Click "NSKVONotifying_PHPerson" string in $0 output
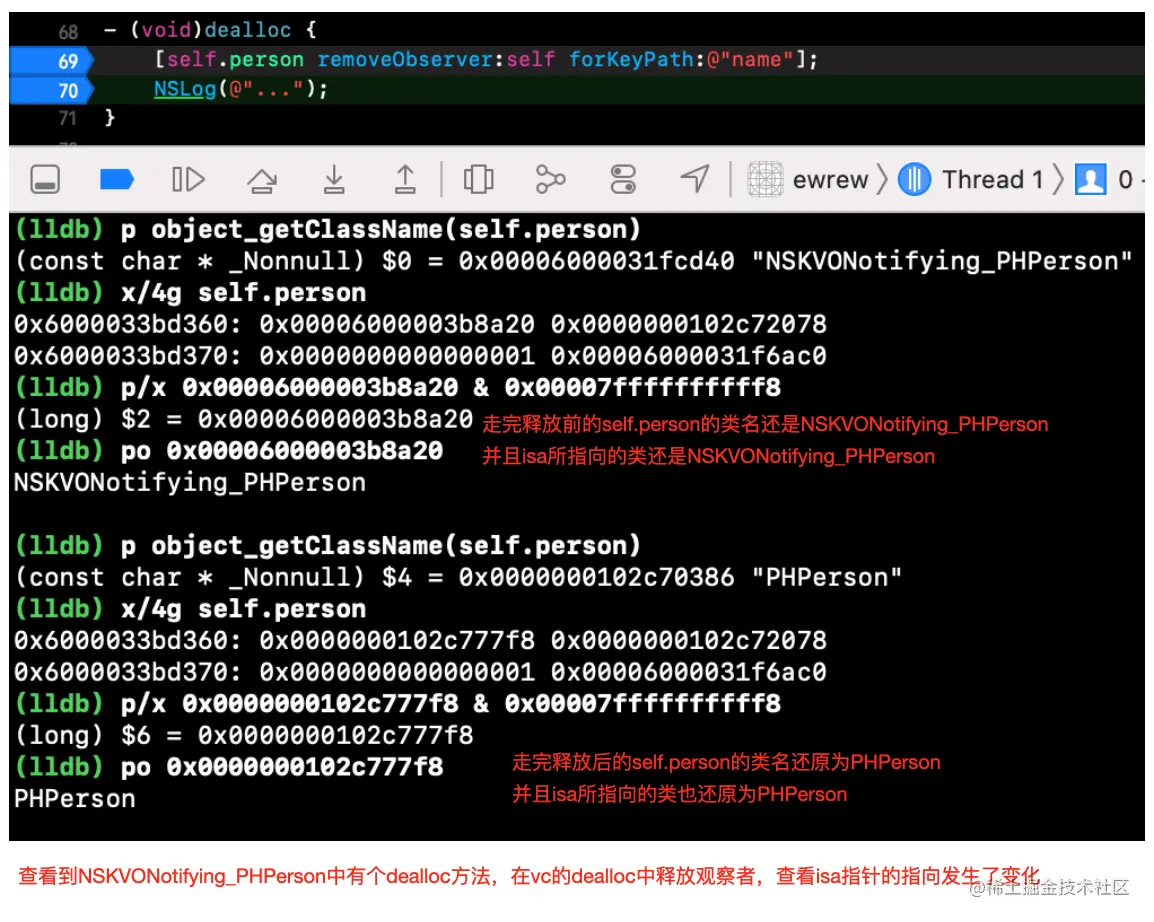Image resolution: width=1154 pixels, height=922 pixels. click(942, 261)
